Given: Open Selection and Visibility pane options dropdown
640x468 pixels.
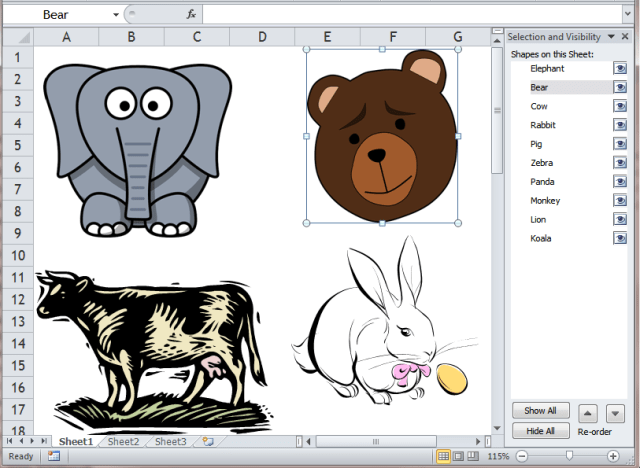Looking at the screenshot, I should click(x=612, y=36).
